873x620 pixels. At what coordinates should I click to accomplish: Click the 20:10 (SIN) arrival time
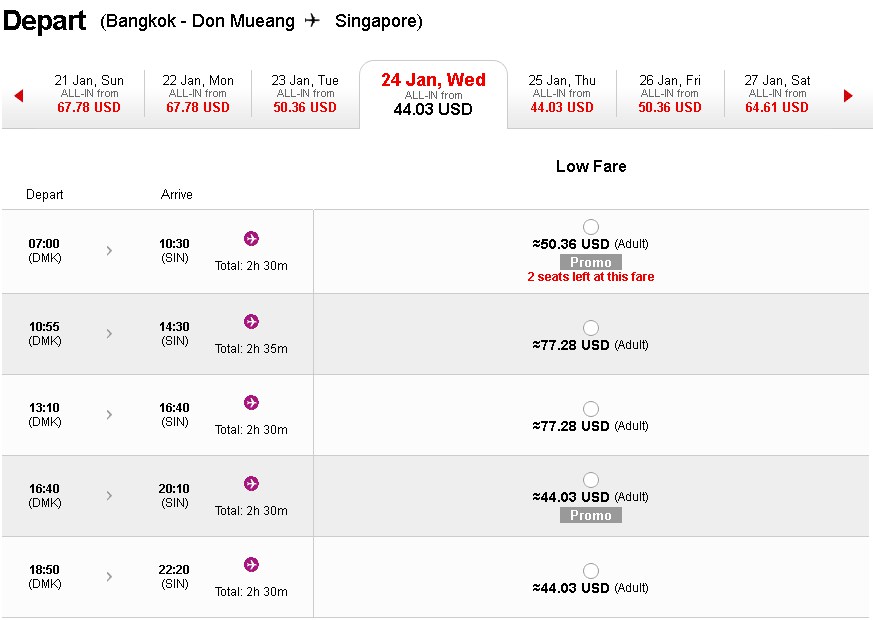pyautogui.click(x=174, y=495)
